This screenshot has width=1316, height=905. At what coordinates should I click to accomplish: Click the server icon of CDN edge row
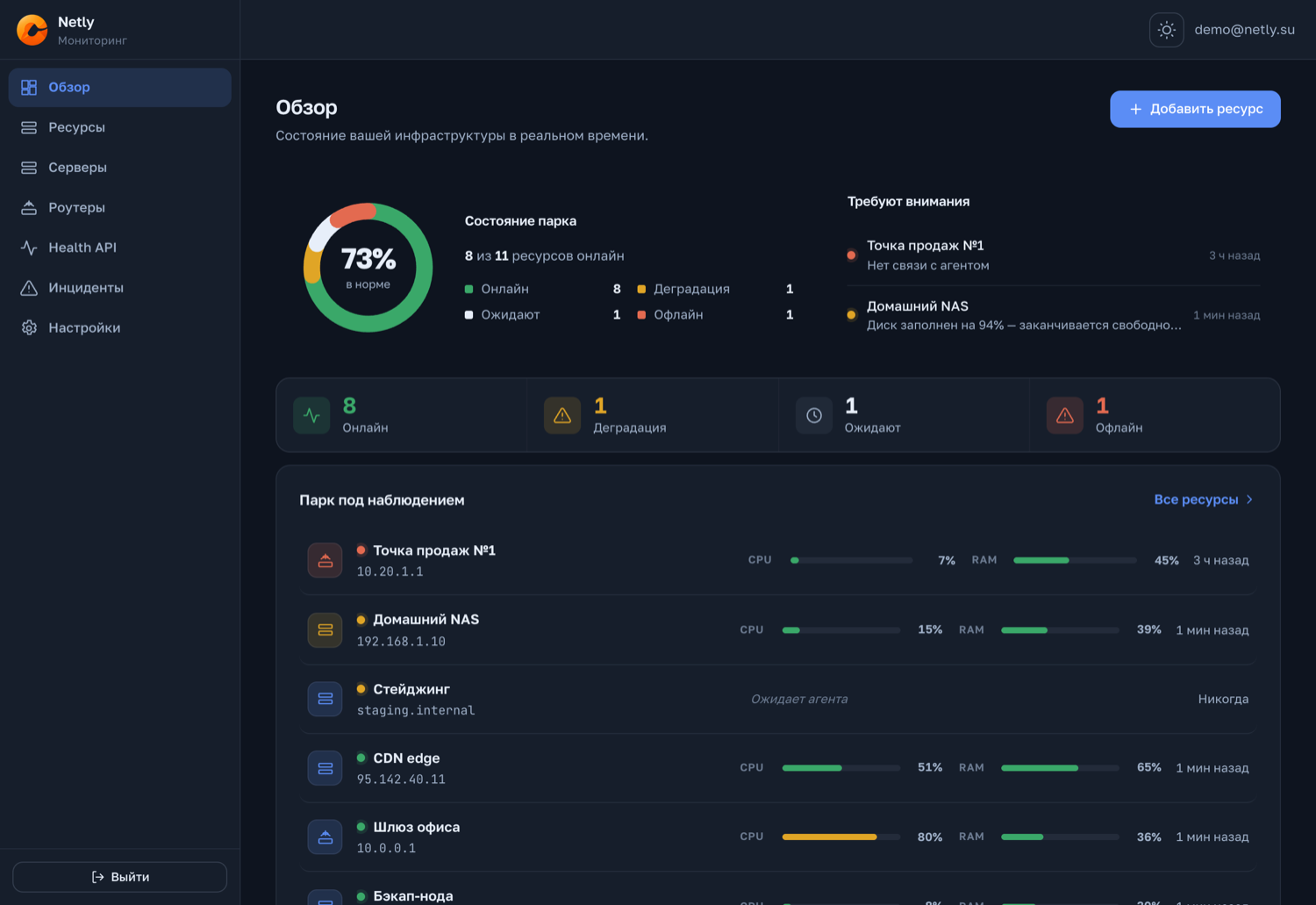tap(325, 768)
